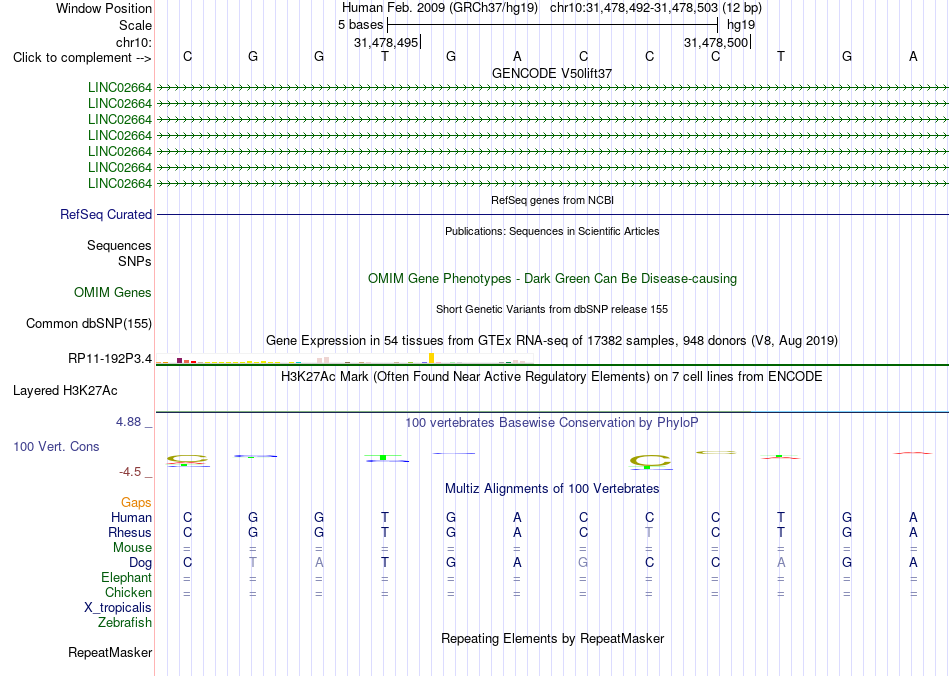Click the '5 bases' scale bar label
Viewport: 950px width, 676px height.
pyautogui.click(x=360, y=25)
